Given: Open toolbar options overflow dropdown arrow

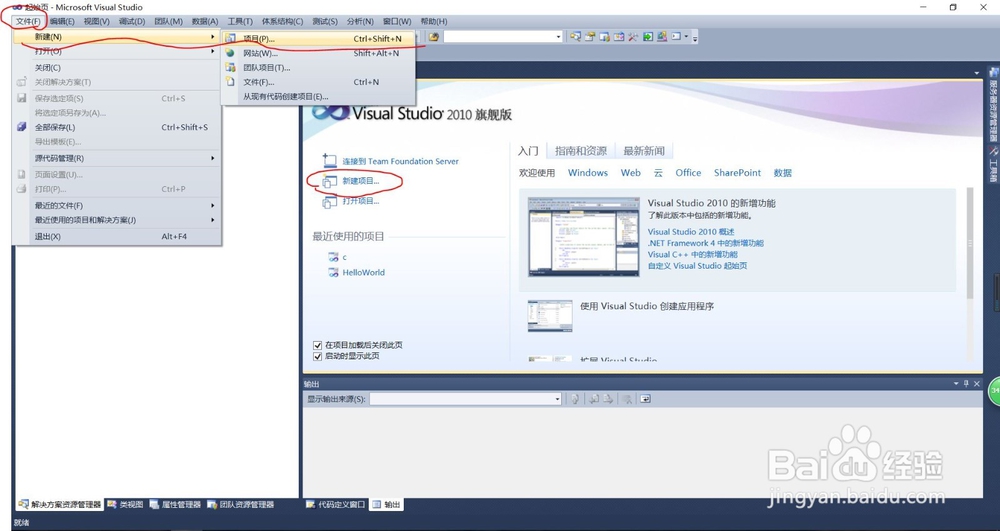Looking at the screenshot, I should point(695,38).
